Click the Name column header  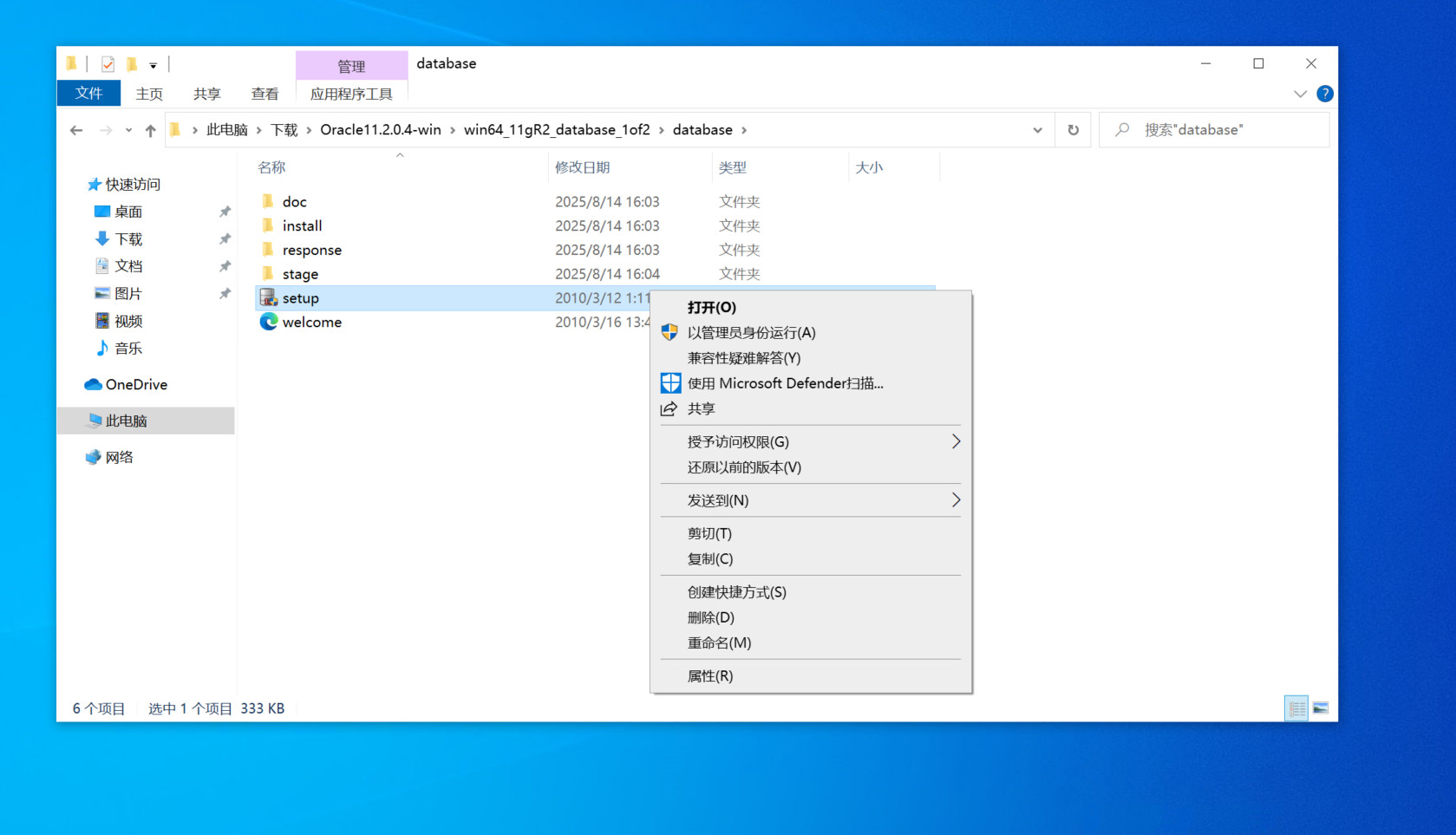click(x=272, y=167)
